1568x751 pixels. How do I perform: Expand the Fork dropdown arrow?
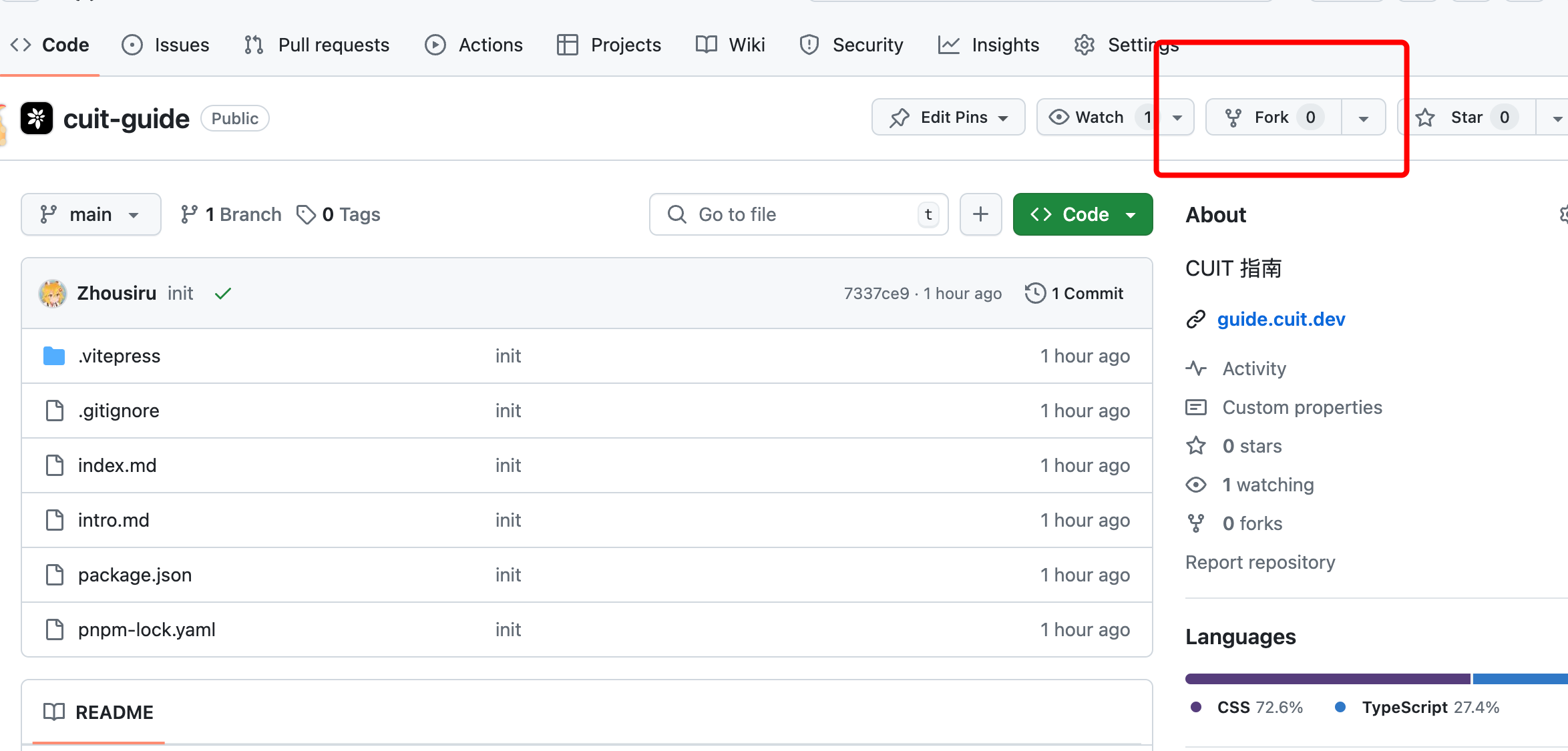click(x=1362, y=118)
